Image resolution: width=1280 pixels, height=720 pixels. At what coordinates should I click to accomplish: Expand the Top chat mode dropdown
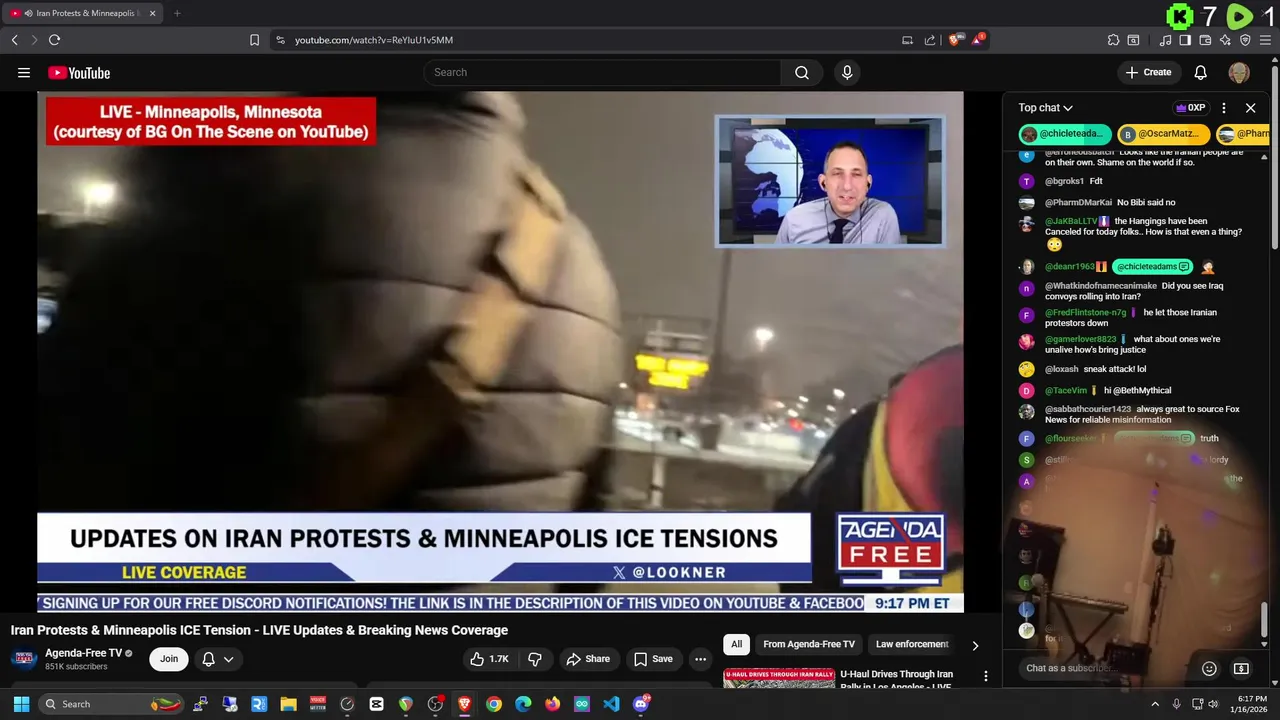1045,108
